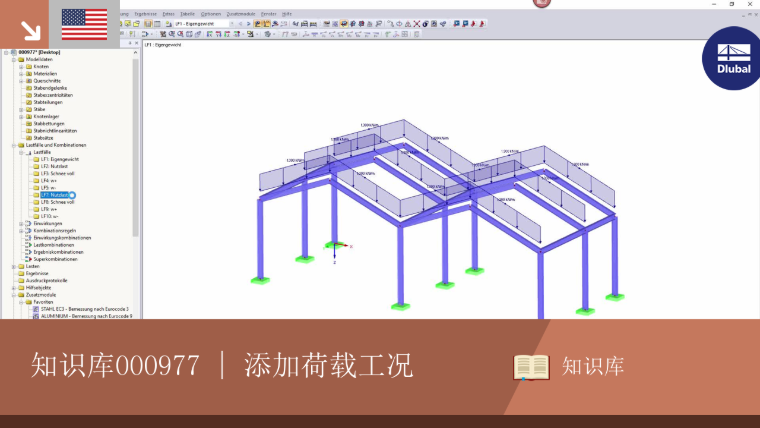Click the open file folder toolbar icon
The width and height of the screenshot is (760, 428).
[x=137, y=24]
